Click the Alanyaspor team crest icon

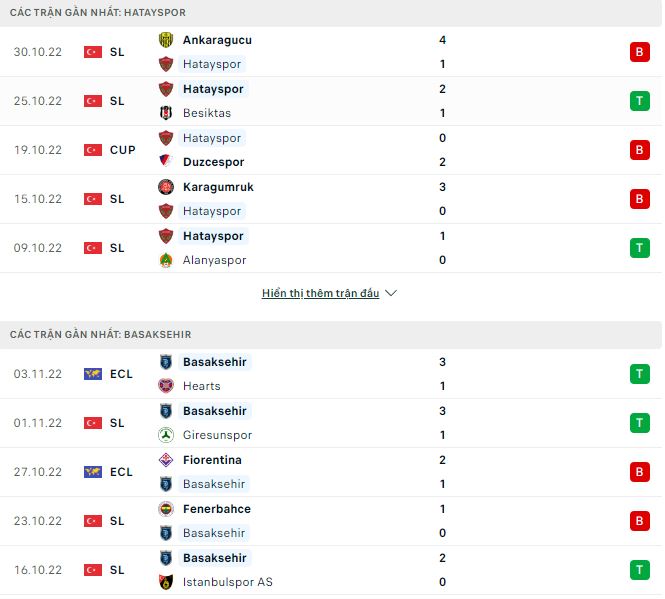coord(166,260)
